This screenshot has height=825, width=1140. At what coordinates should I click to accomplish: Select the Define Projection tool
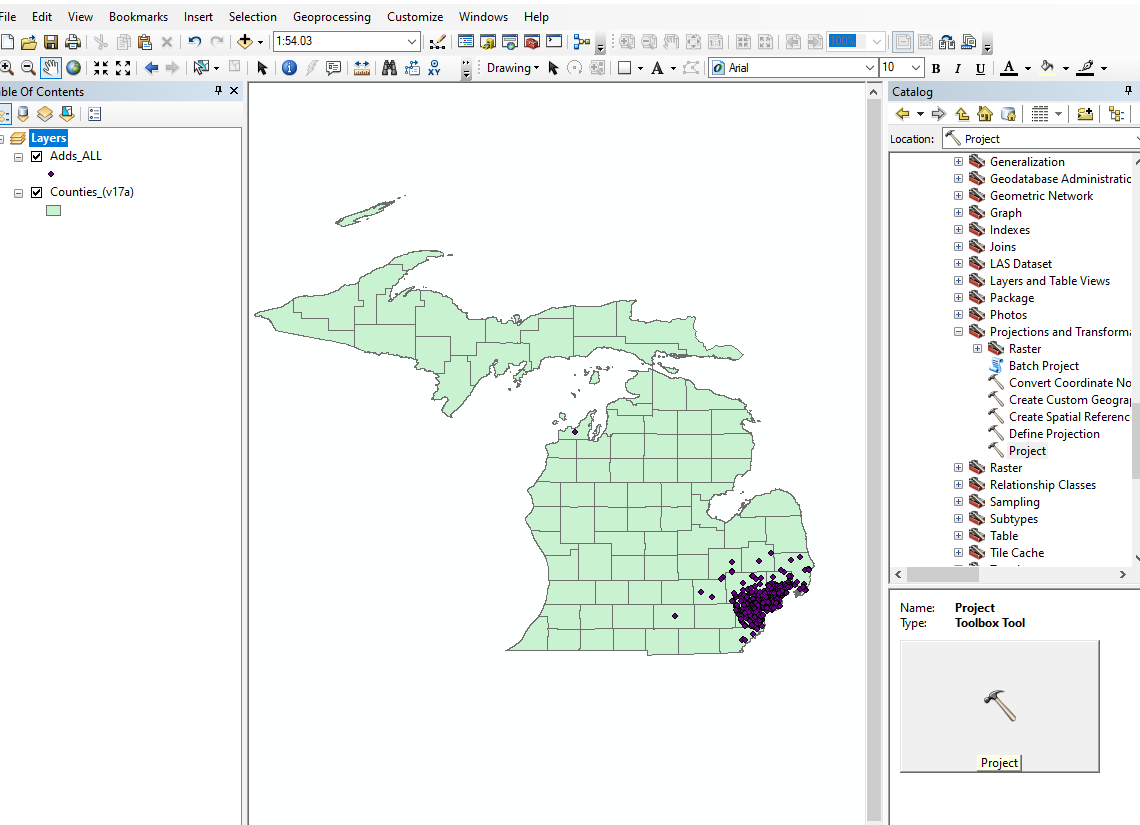pyautogui.click(x=1053, y=433)
